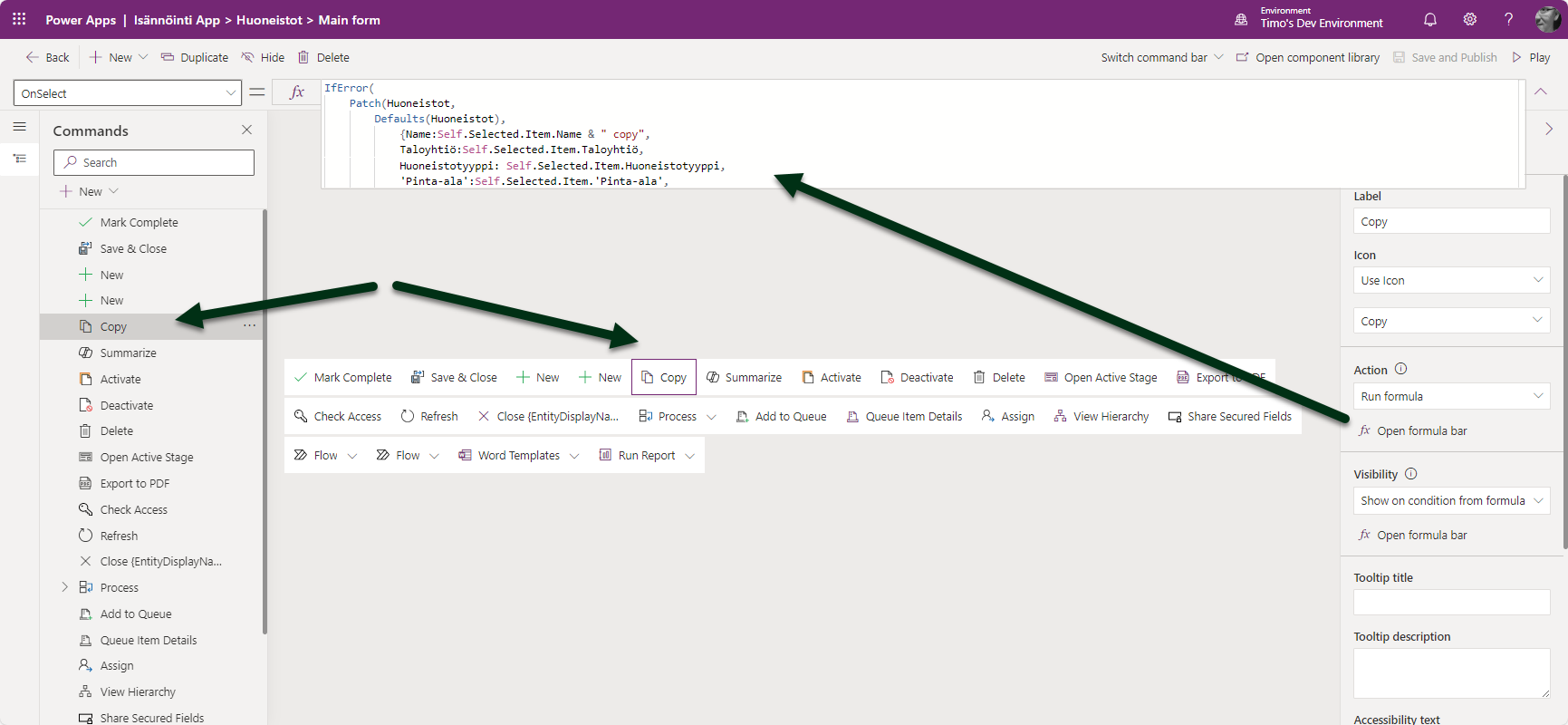Open the OnSelect property dropdown
This screenshot has height=725, width=1568.
[x=127, y=93]
